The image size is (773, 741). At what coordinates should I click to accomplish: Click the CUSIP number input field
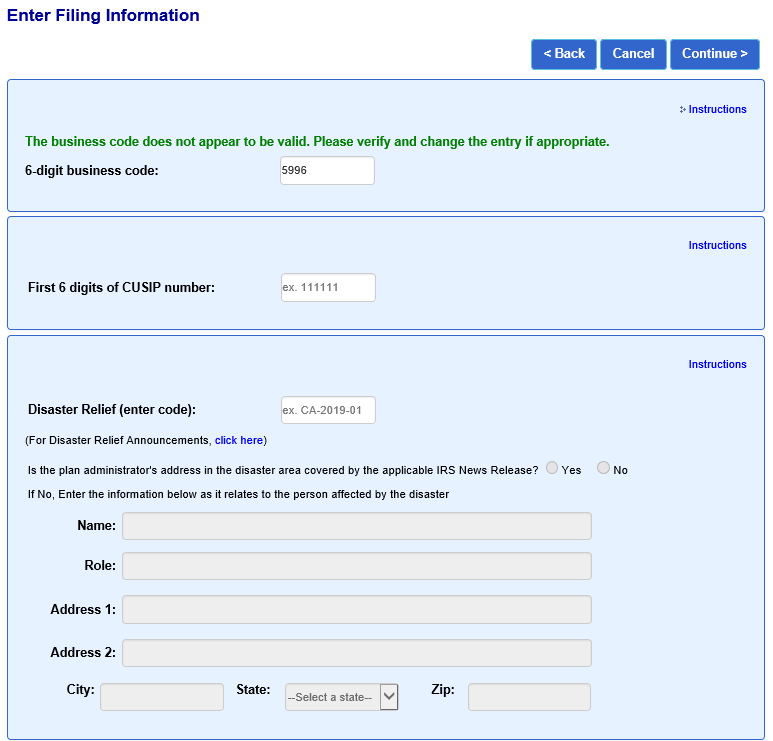[x=327, y=288]
